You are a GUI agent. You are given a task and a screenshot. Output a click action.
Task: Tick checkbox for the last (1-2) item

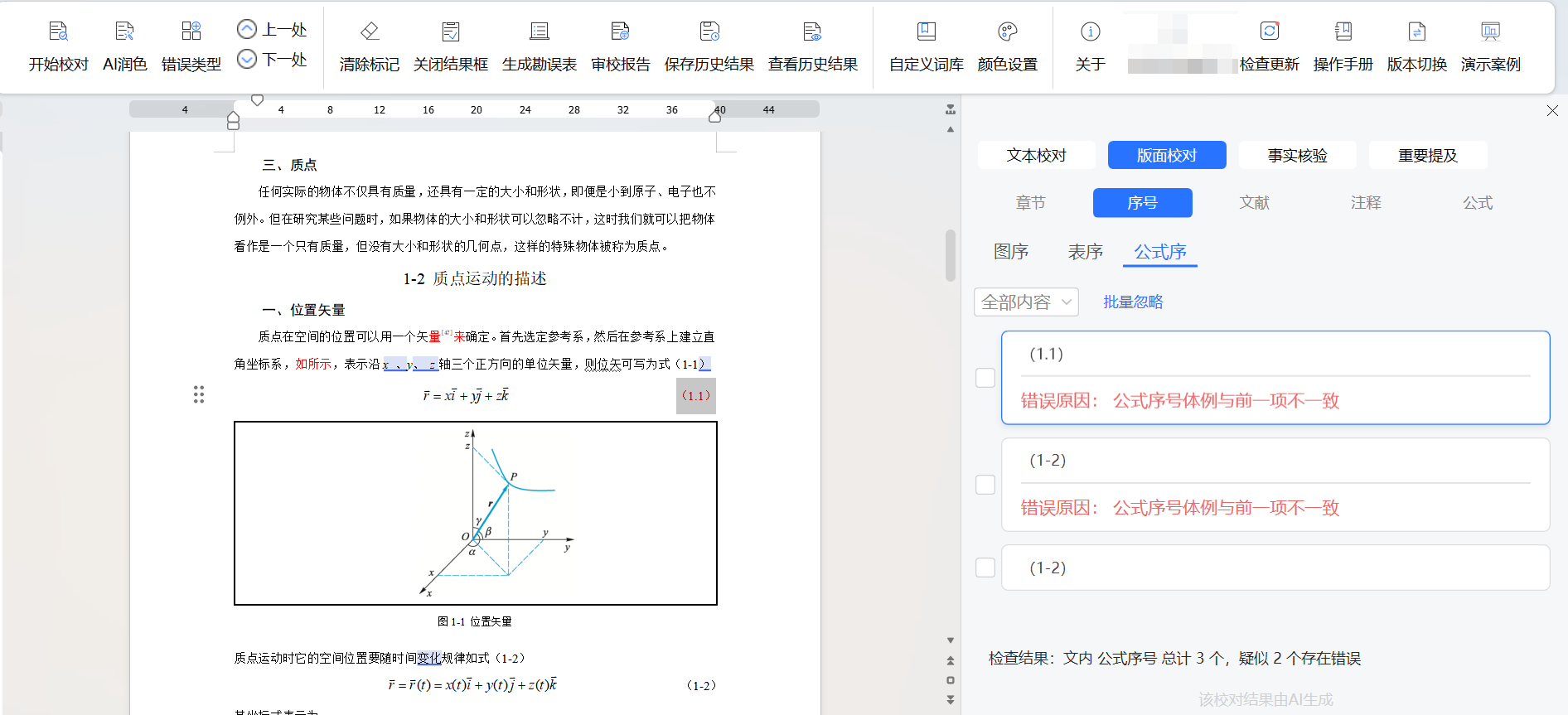coord(985,568)
